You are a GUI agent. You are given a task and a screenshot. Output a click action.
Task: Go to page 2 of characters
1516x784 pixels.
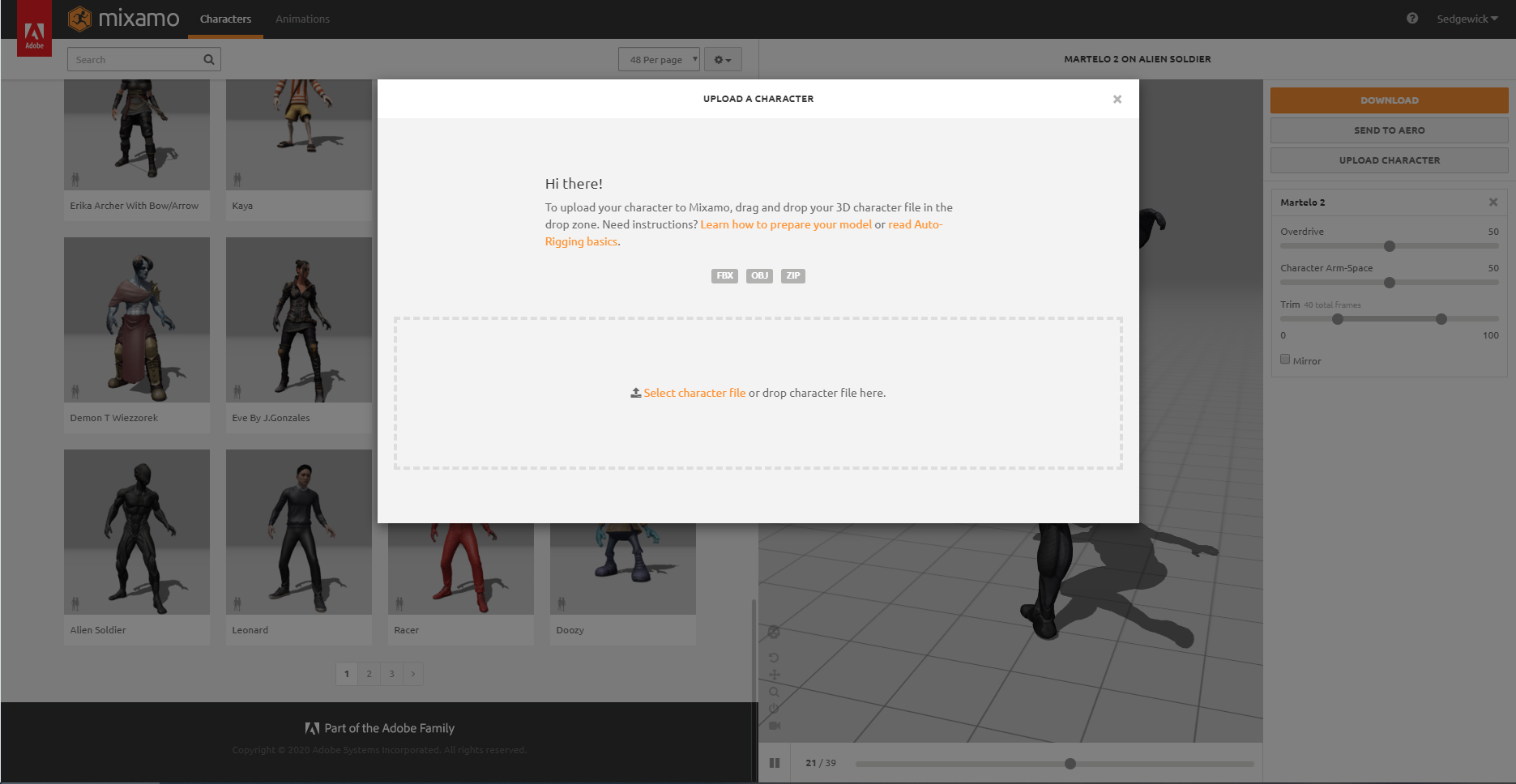[369, 674]
